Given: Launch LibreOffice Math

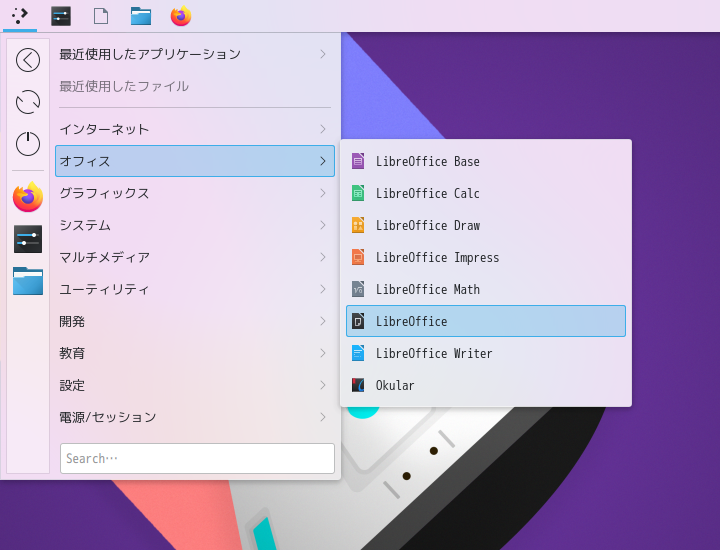Looking at the screenshot, I should 486,289.
